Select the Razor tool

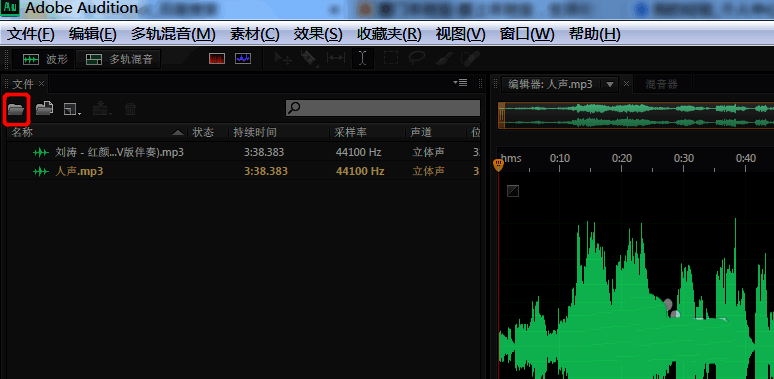[x=309, y=59]
